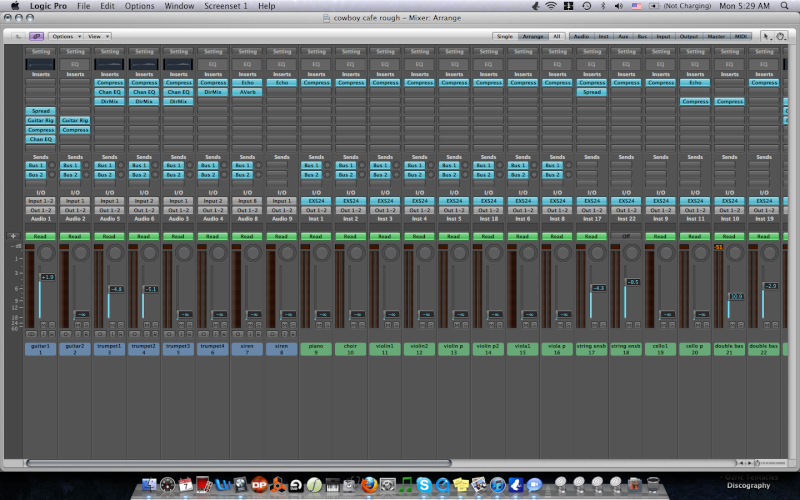Mute the trumpet1 channel
This screenshot has height=500, width=800.
click(112, 325)
